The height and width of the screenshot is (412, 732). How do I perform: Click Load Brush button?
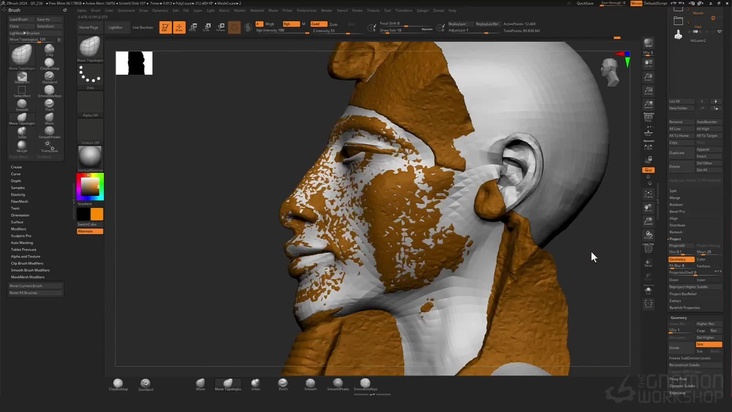point(21,19)
